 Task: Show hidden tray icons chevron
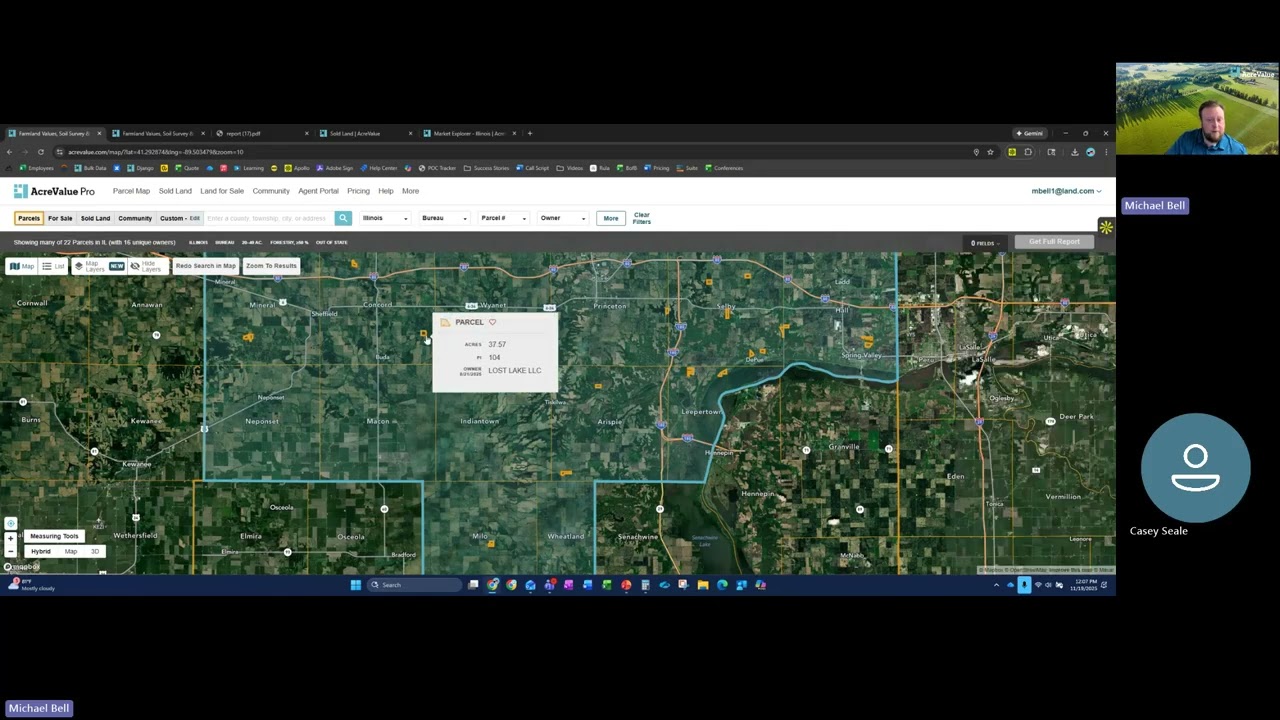996,585
